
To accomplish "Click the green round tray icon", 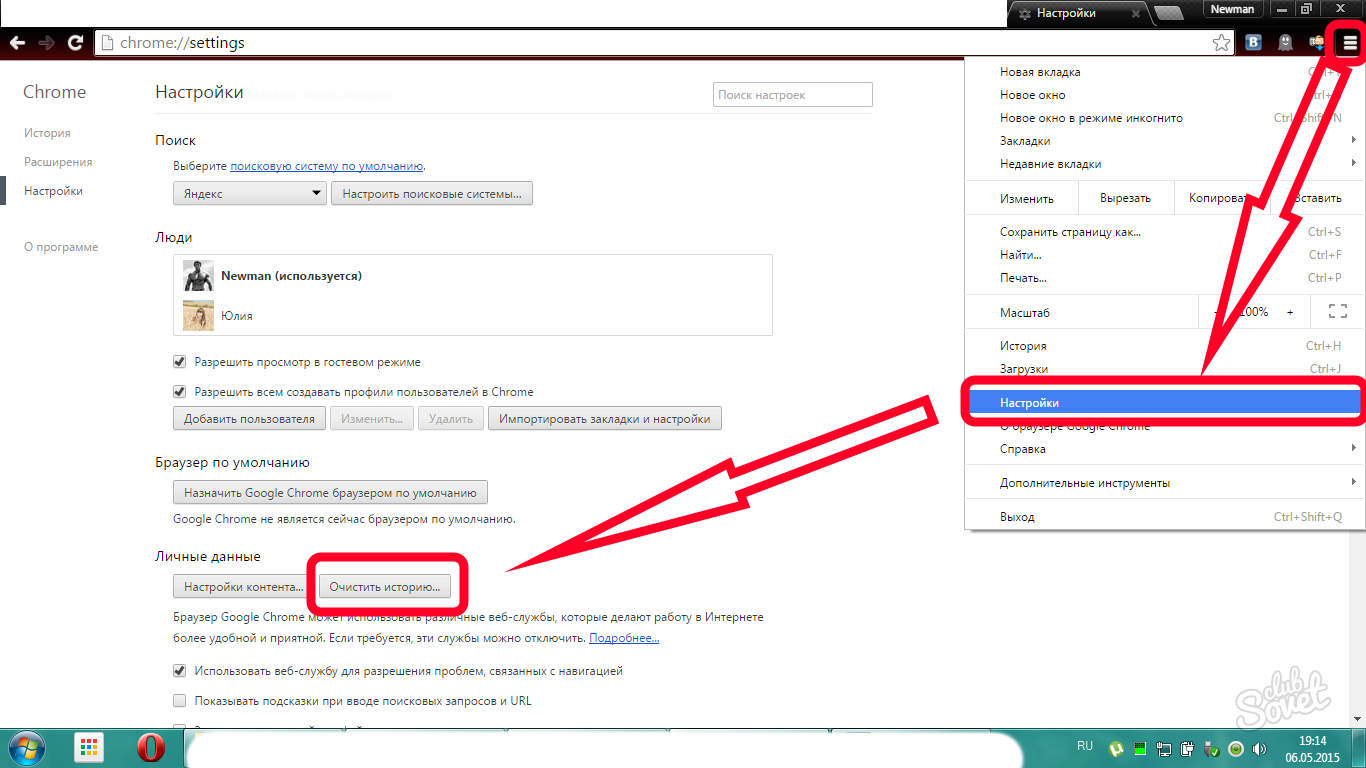I will pos(1236,748).
